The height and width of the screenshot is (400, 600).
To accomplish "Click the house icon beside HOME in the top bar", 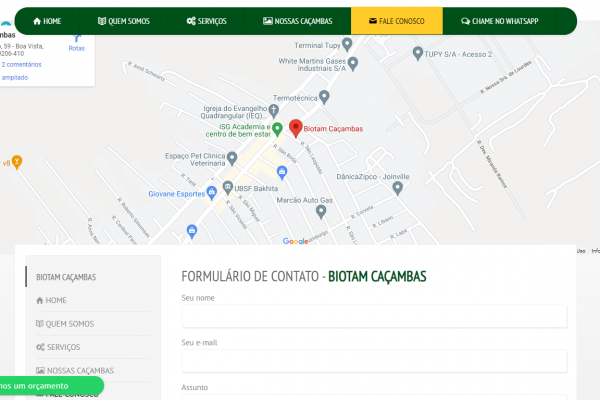I will 37,21.
